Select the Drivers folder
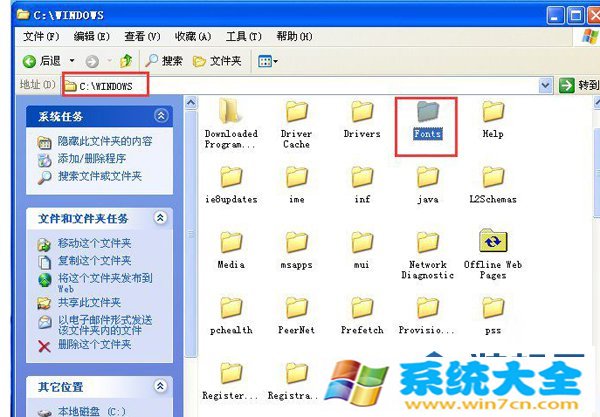Viewport: 600px width, 417px height. coord(362,118)
